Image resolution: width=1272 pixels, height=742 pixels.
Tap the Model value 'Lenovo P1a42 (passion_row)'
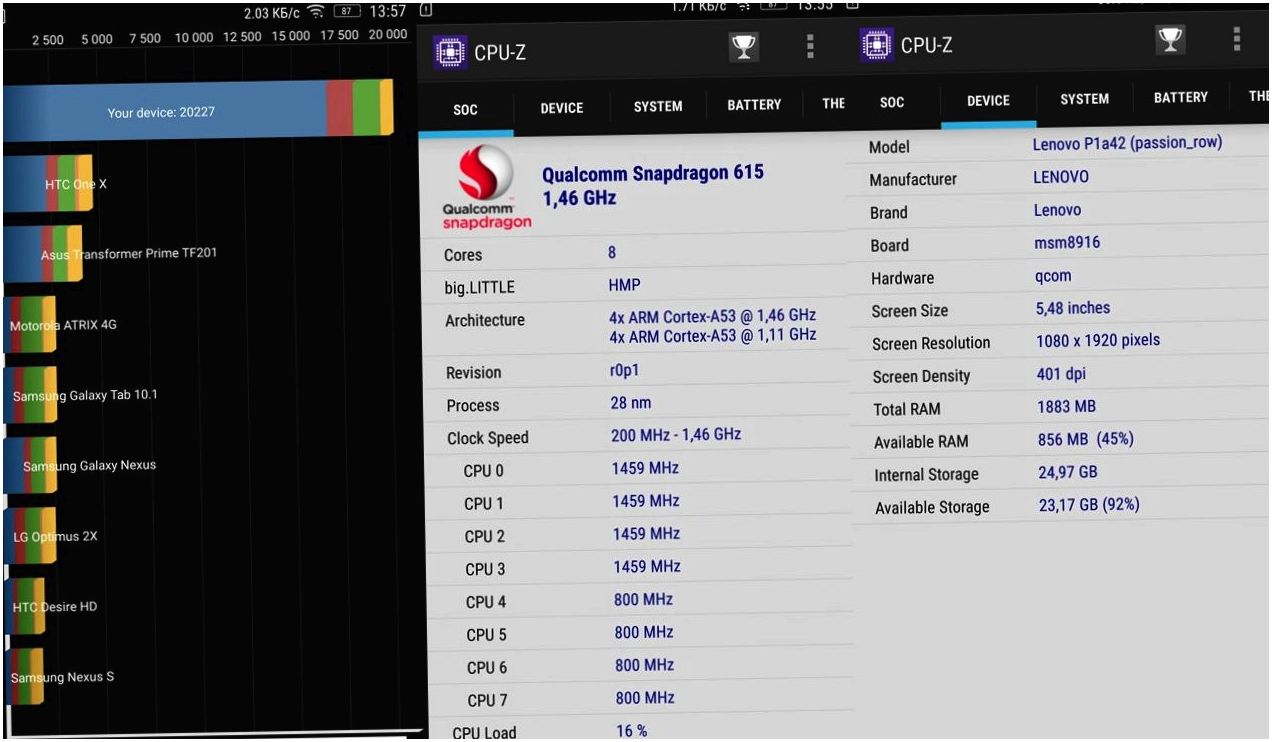(1127, 143)
